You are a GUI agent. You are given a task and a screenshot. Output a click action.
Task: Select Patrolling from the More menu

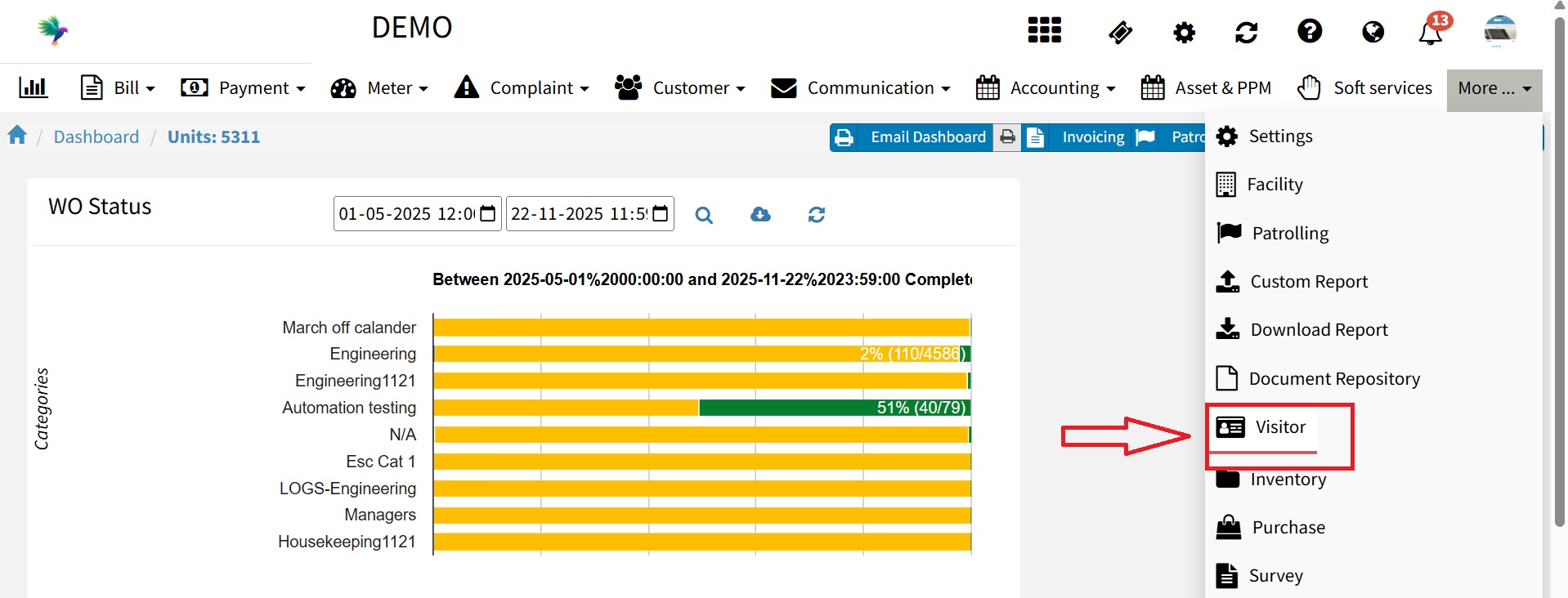[x=1289, y=234]
